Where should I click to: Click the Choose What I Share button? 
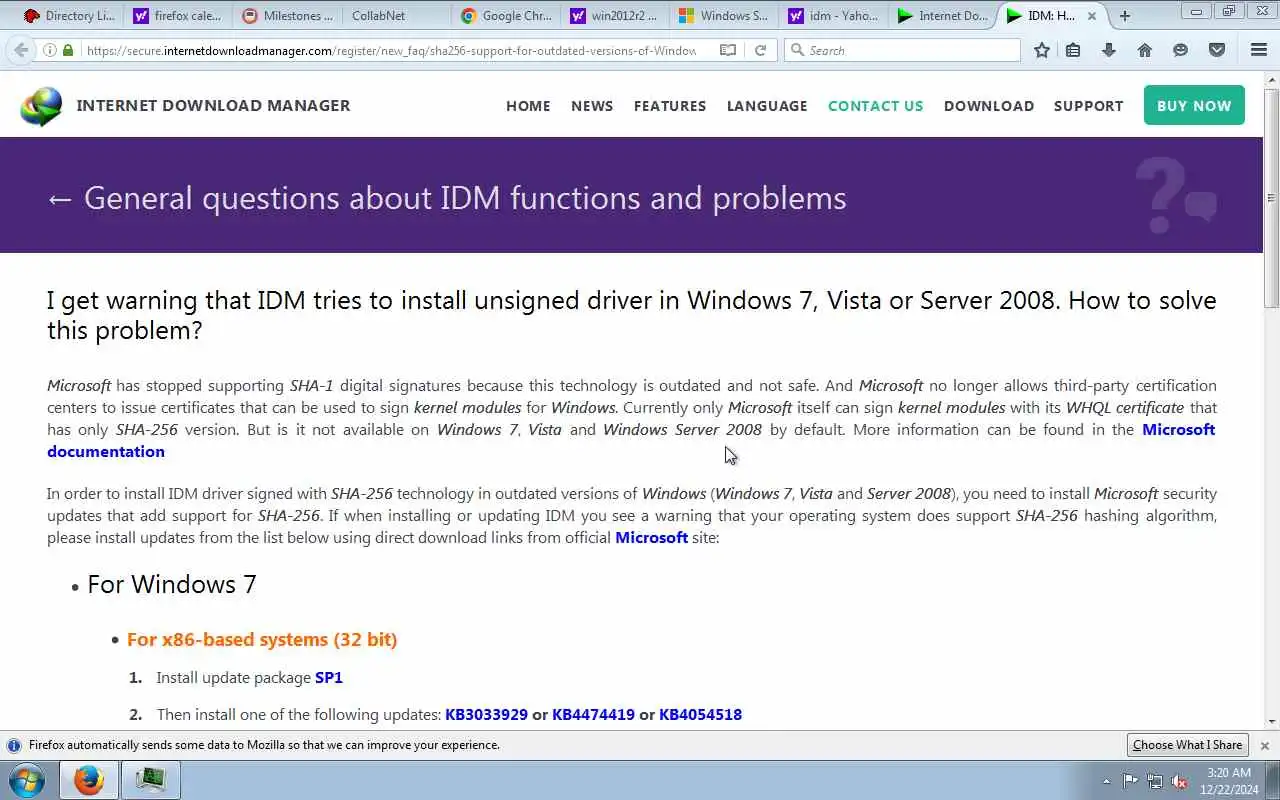coord(1187,745)
